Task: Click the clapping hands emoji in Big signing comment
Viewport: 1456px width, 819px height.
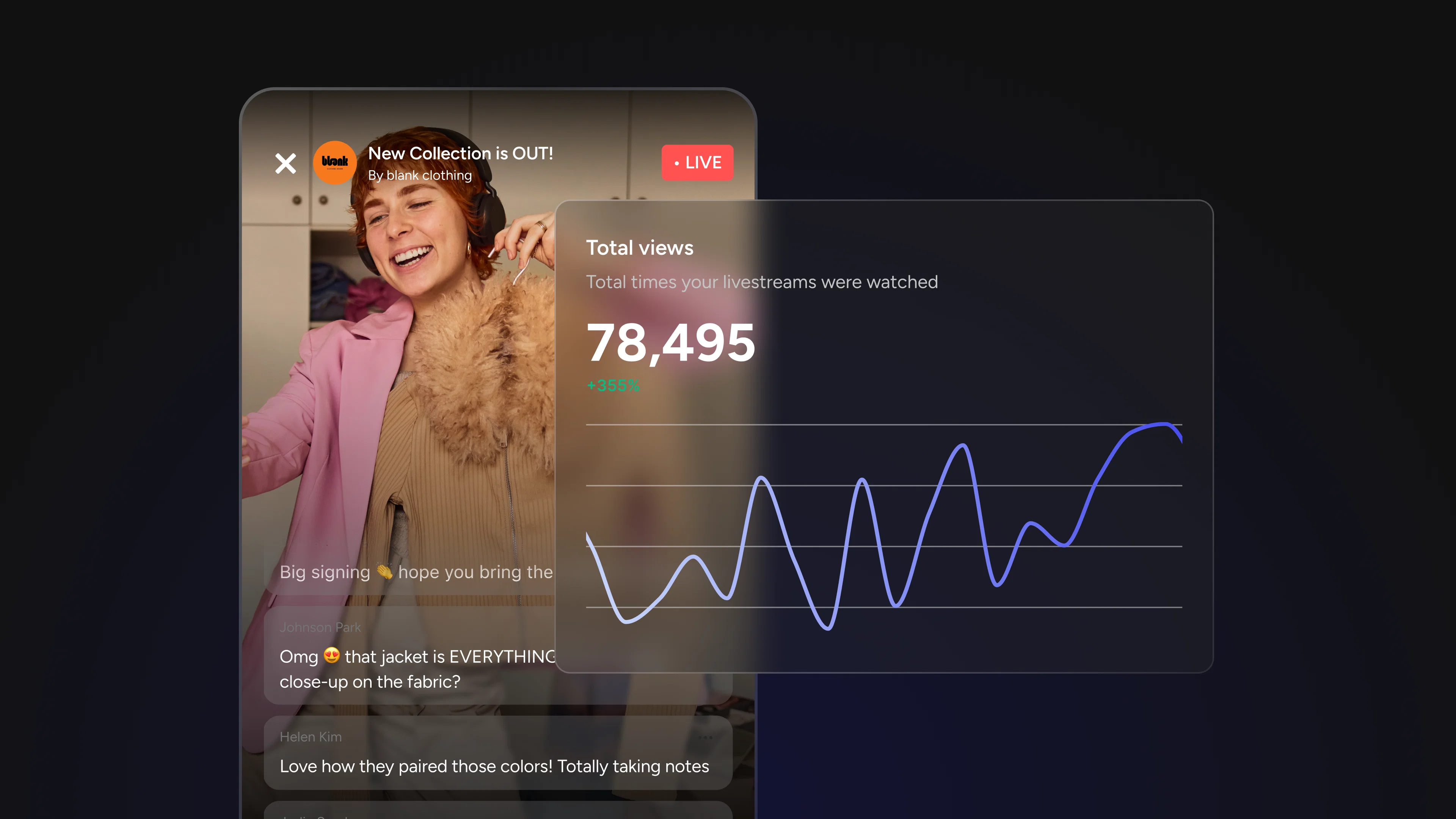Action: 384,571
